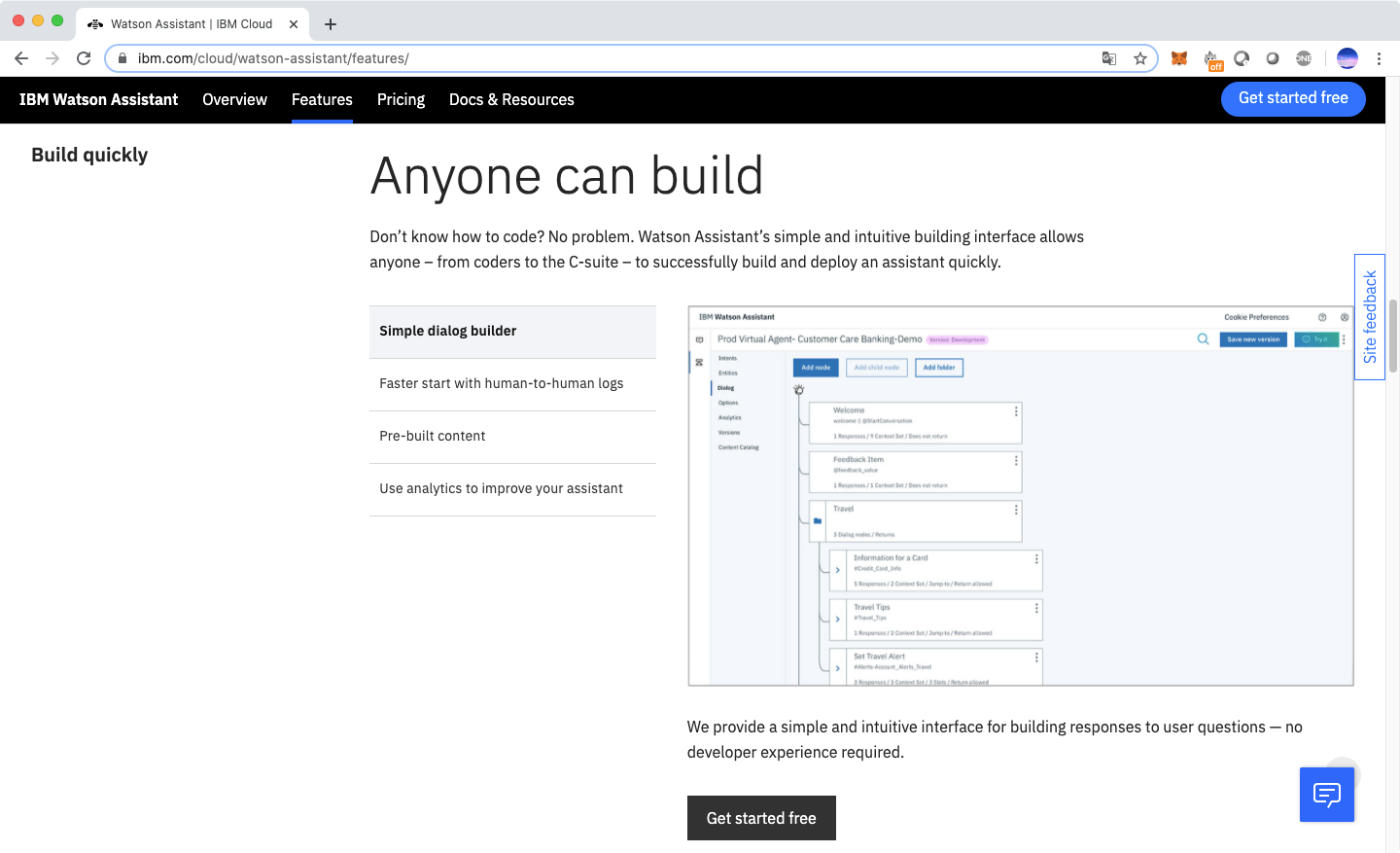Click the translate page icon
The width and height of the screenshot is (1400, 853).
1109,58
